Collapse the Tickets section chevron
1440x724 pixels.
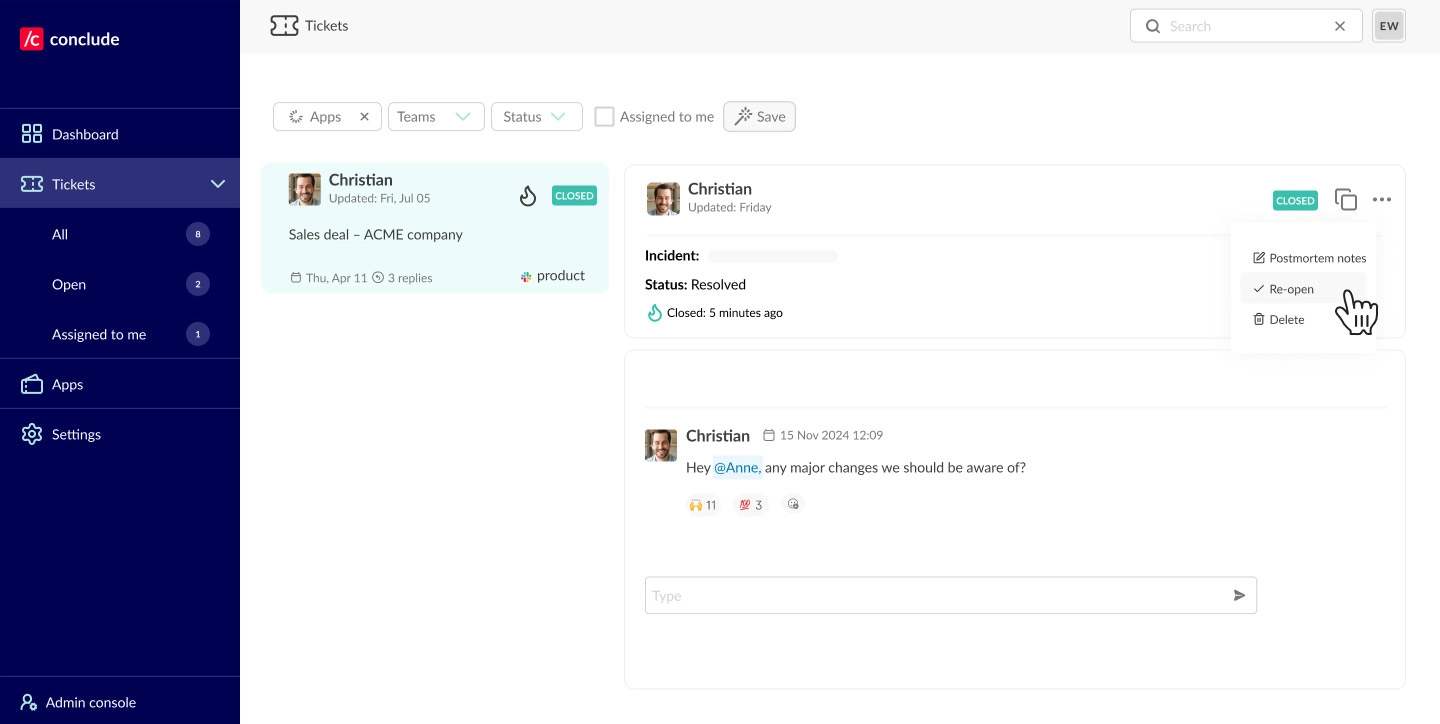coord(218,184)
